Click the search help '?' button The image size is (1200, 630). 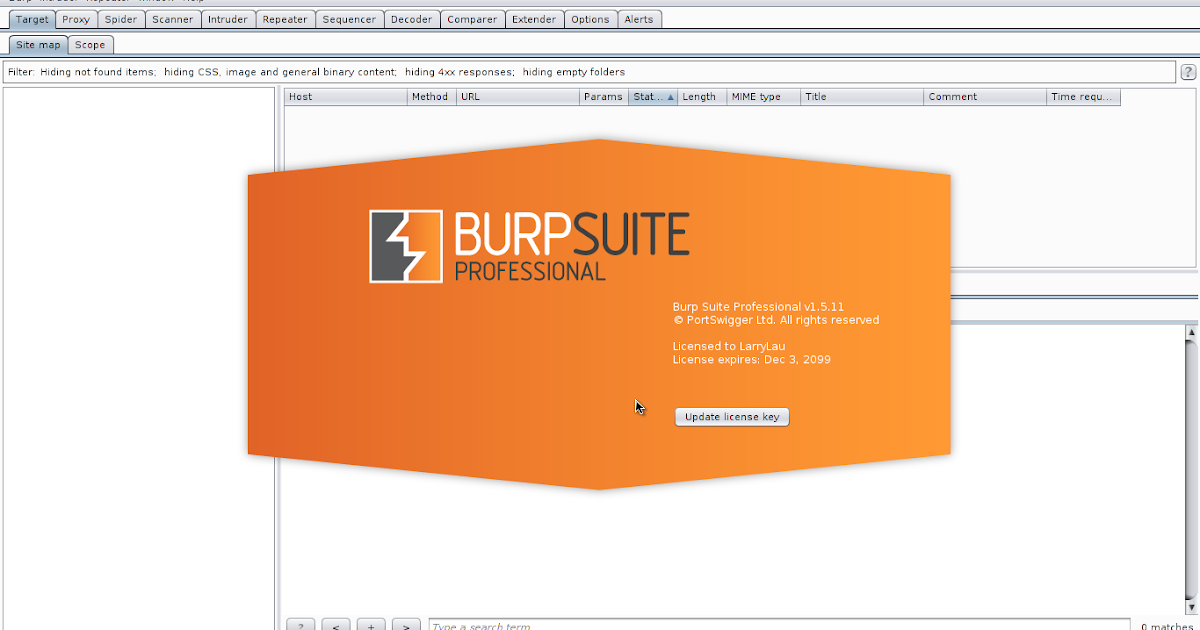300,624
